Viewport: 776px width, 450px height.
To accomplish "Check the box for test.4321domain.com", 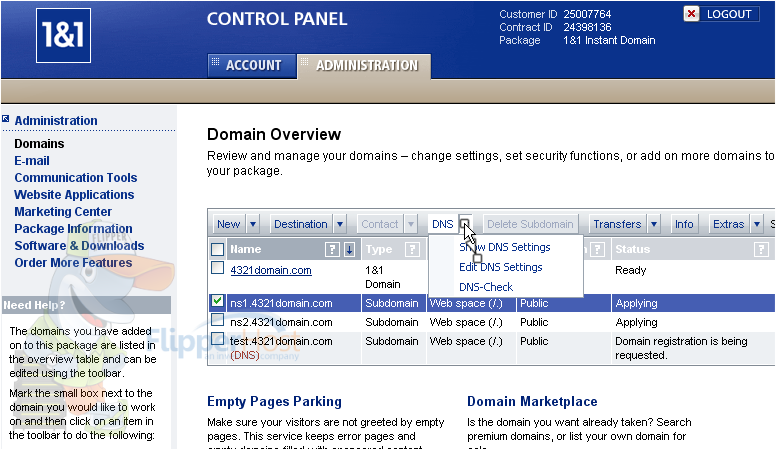I will pyautogui.click(x=217, y=339).
